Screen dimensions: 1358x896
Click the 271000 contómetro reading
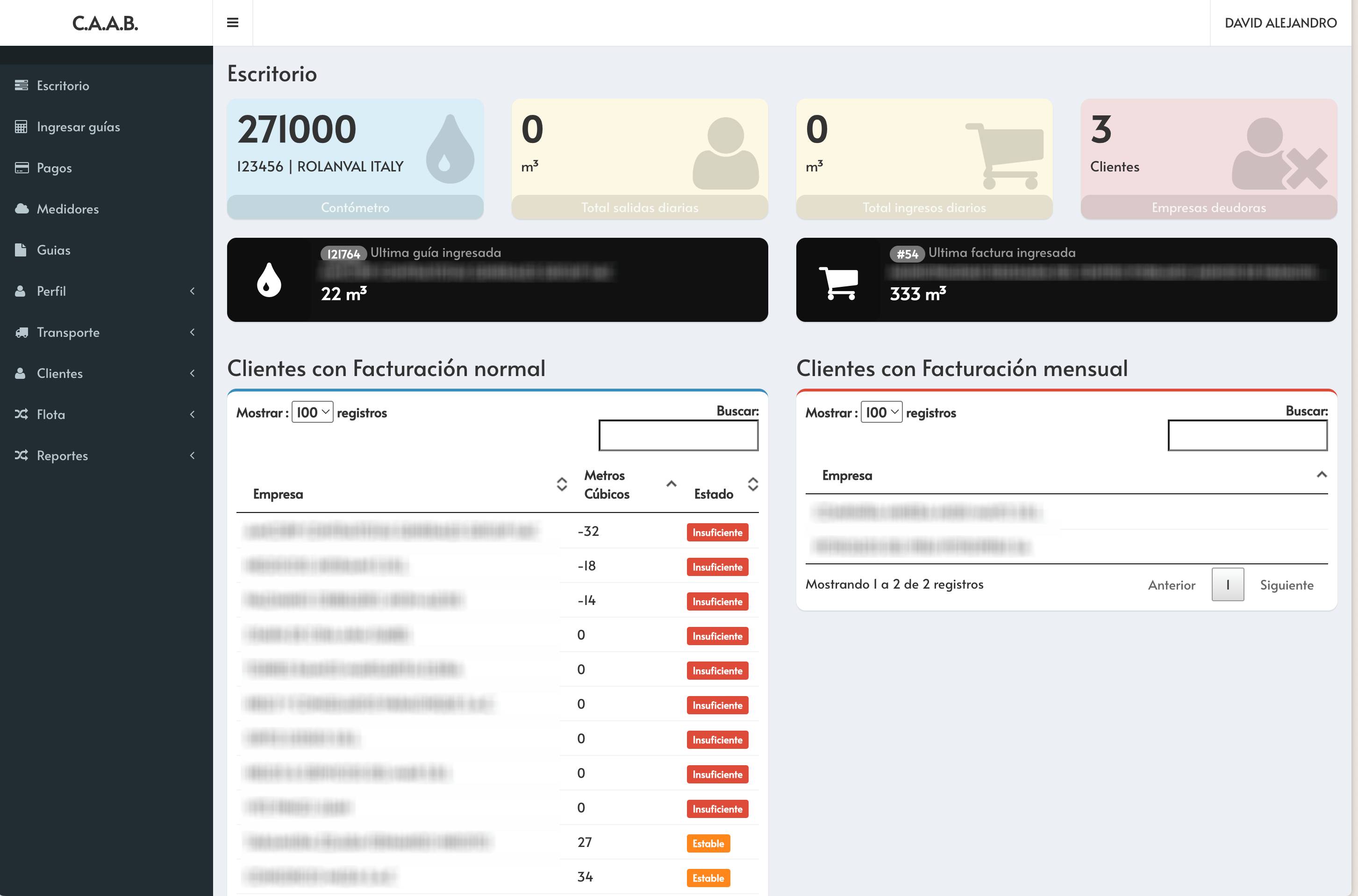coord(297,129)
